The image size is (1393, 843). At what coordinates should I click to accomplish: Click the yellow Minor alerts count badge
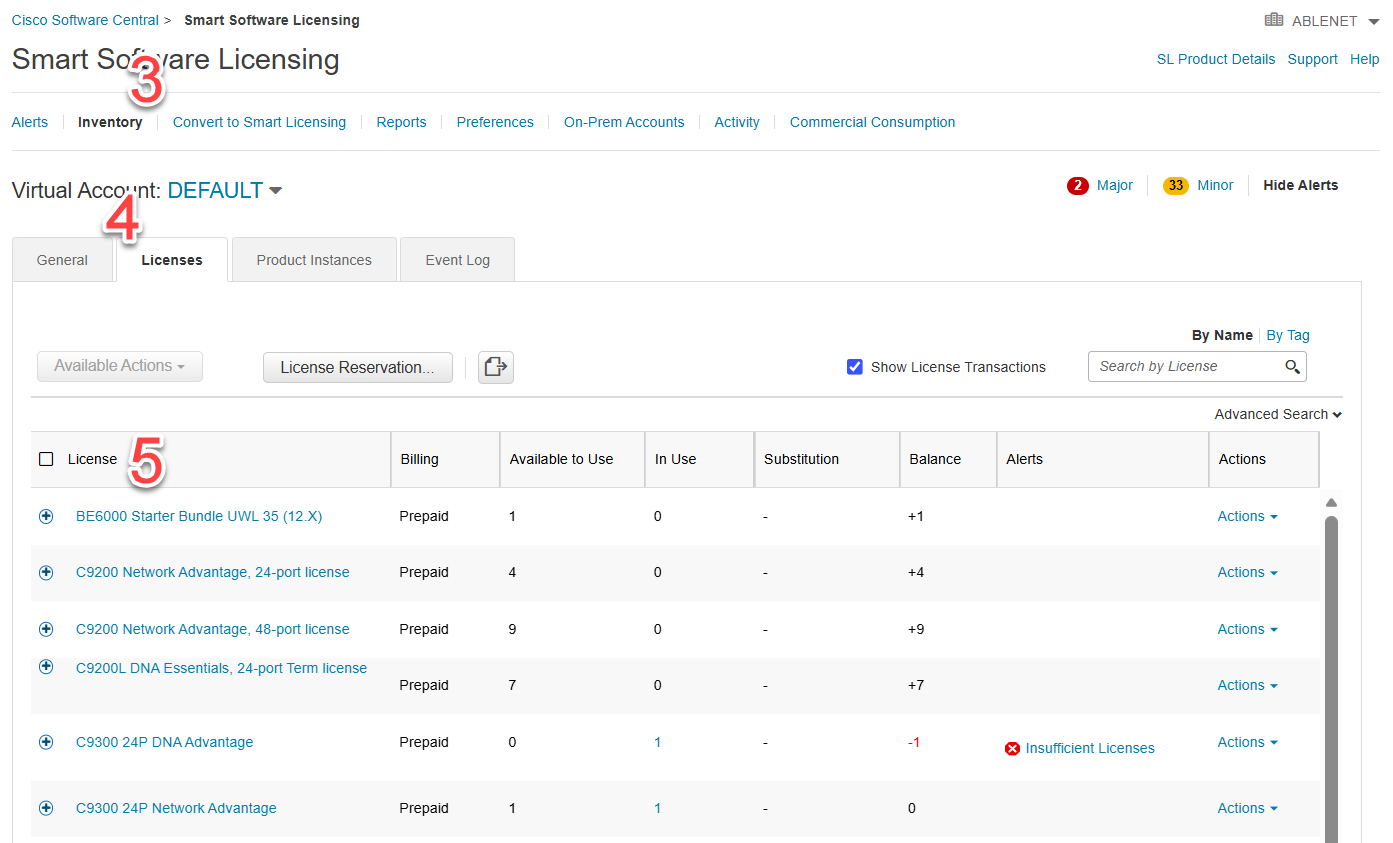(1175, 186)
